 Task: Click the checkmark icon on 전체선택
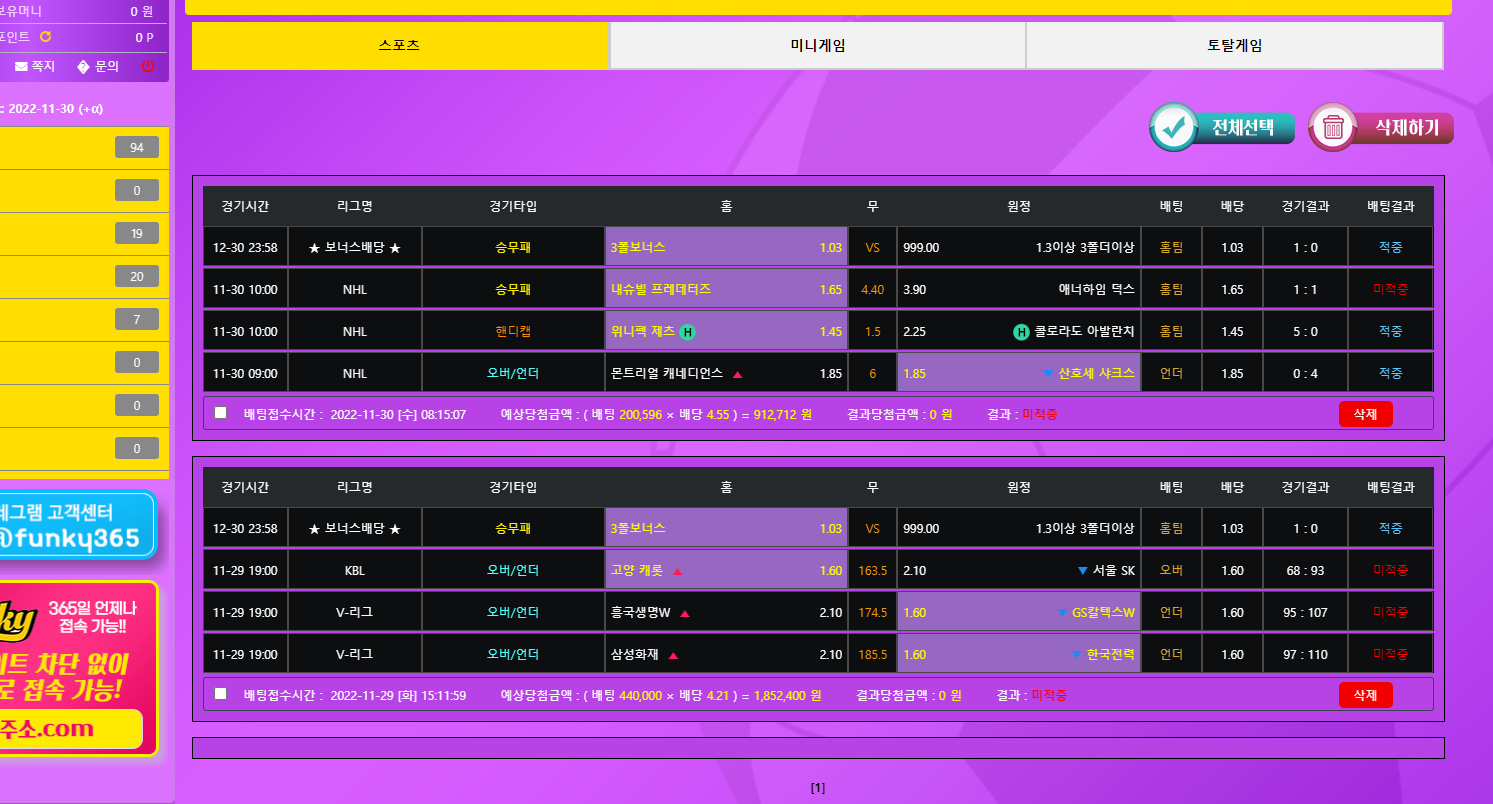[x=1173, y=128]
